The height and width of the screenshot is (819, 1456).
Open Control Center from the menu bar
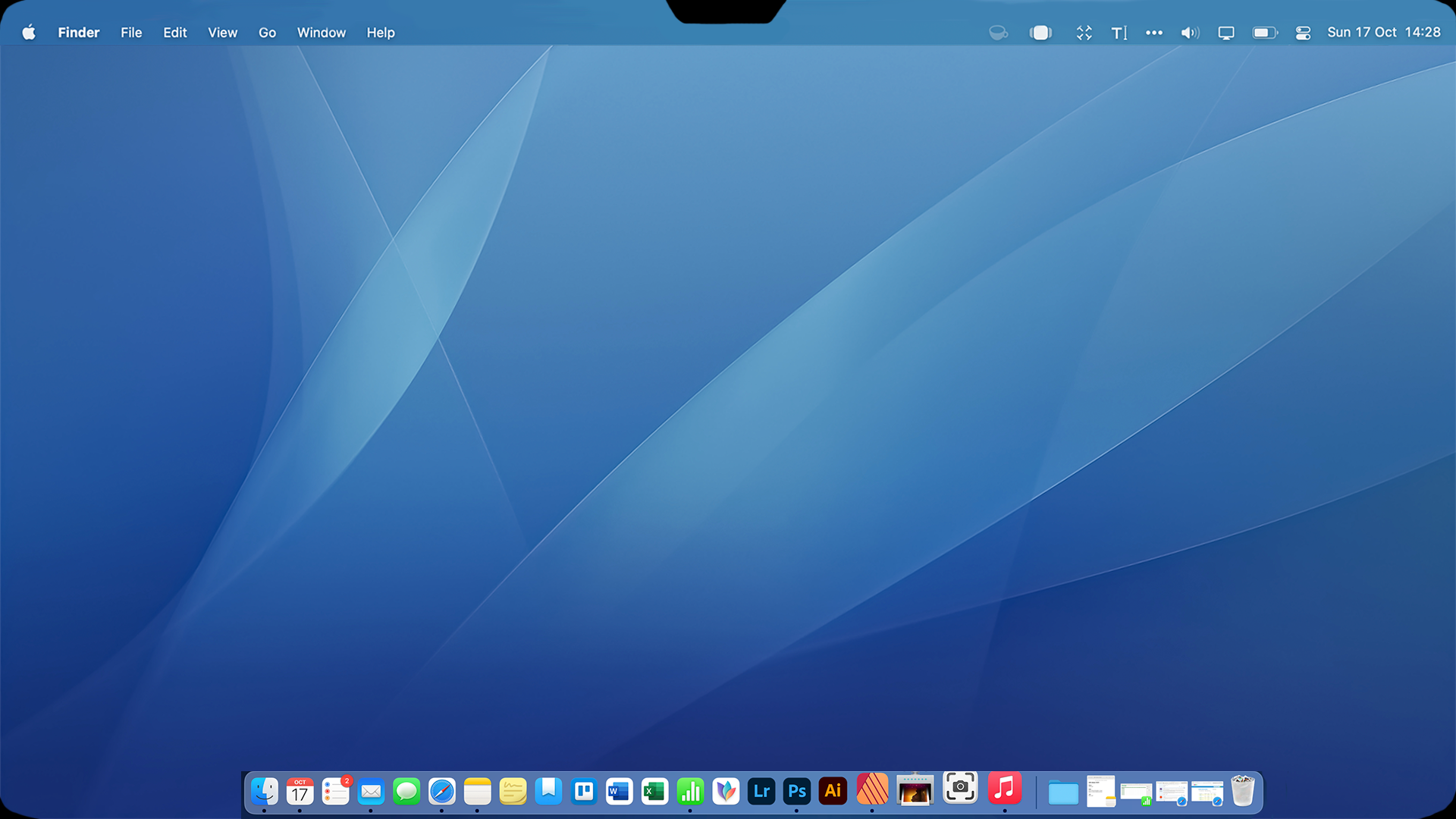tap(1303, 33)
